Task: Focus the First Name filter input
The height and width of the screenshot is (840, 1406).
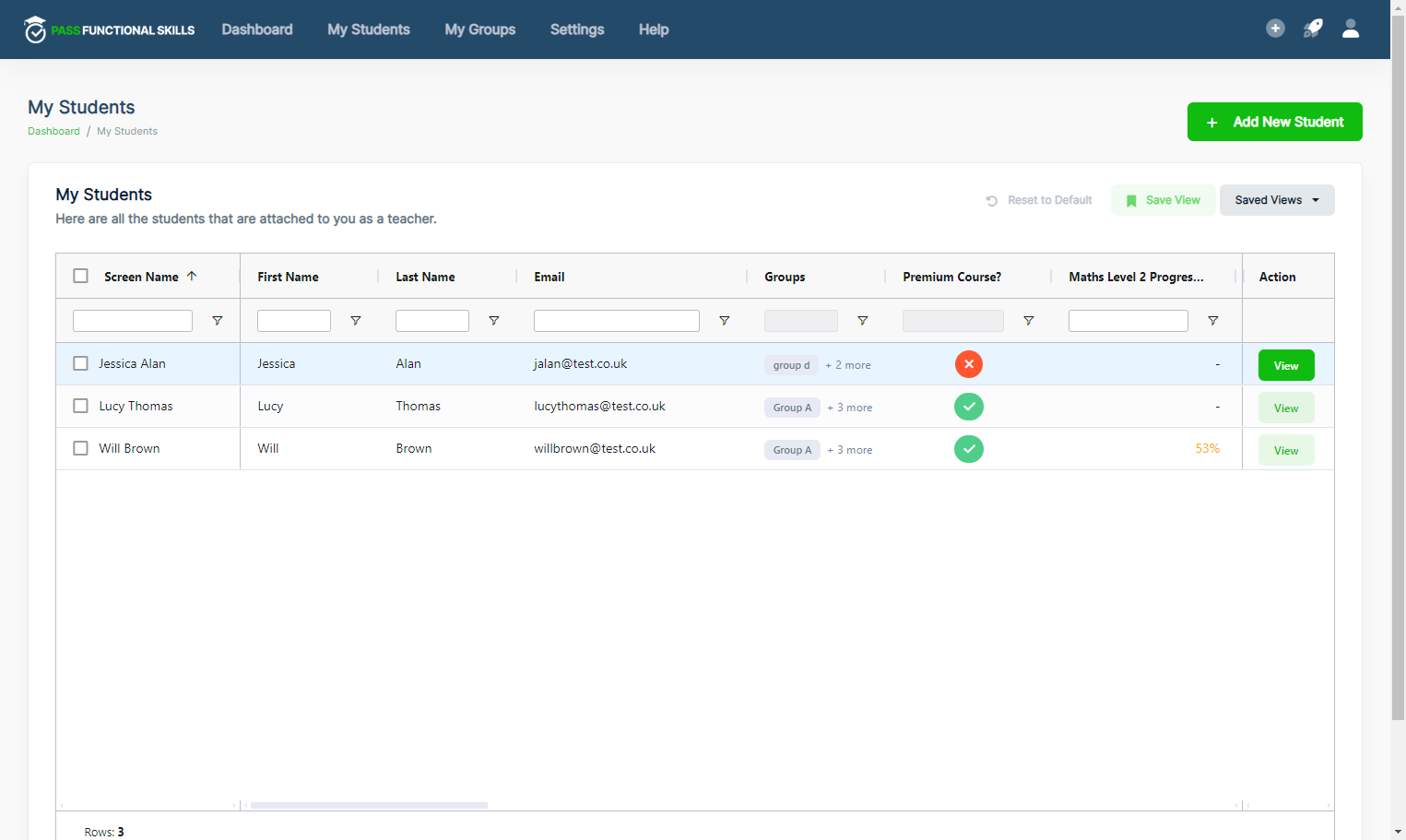Action: click(x=294, y=321)
